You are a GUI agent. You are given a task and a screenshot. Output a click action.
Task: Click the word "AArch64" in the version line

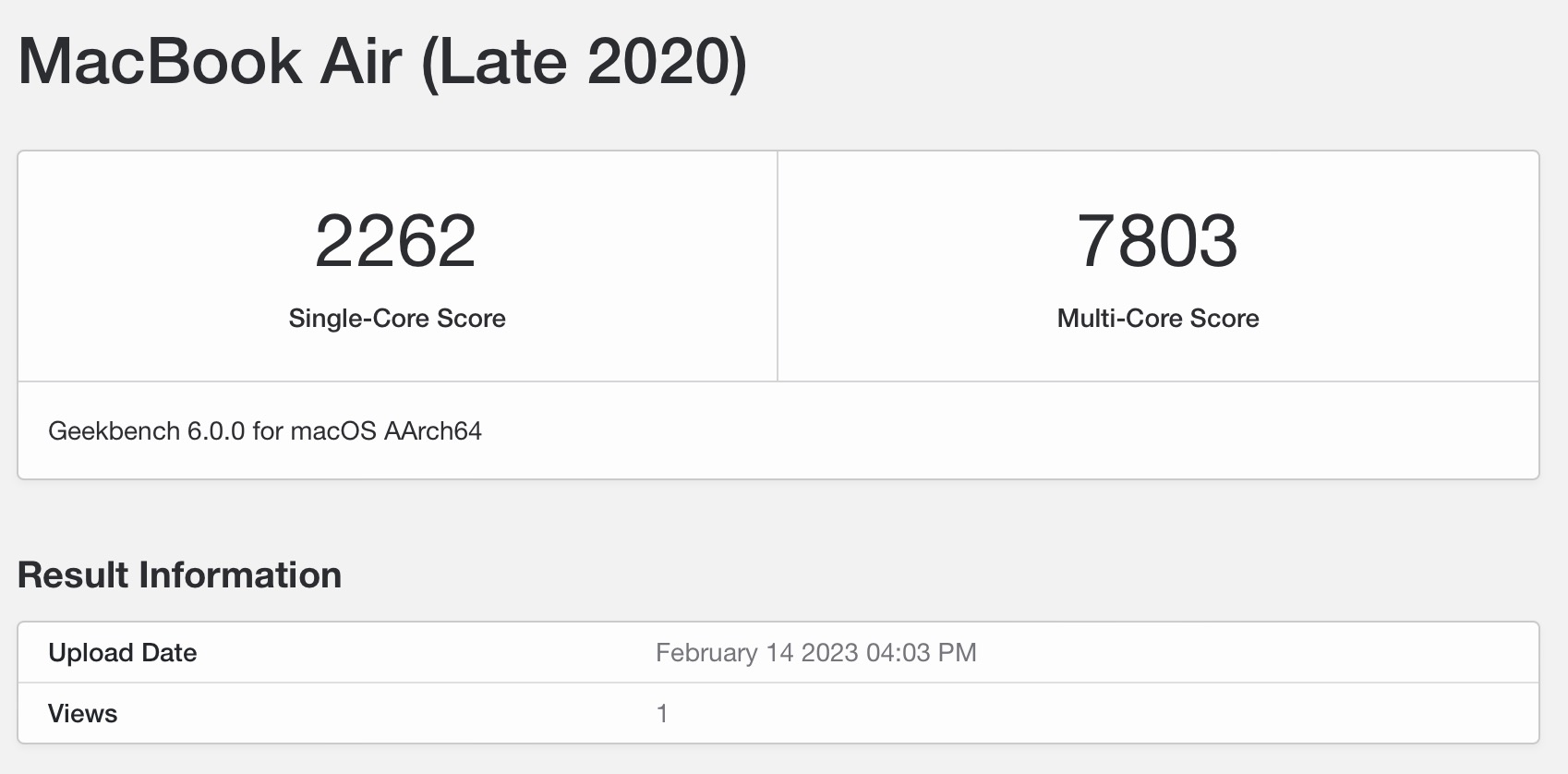(430, 431)
